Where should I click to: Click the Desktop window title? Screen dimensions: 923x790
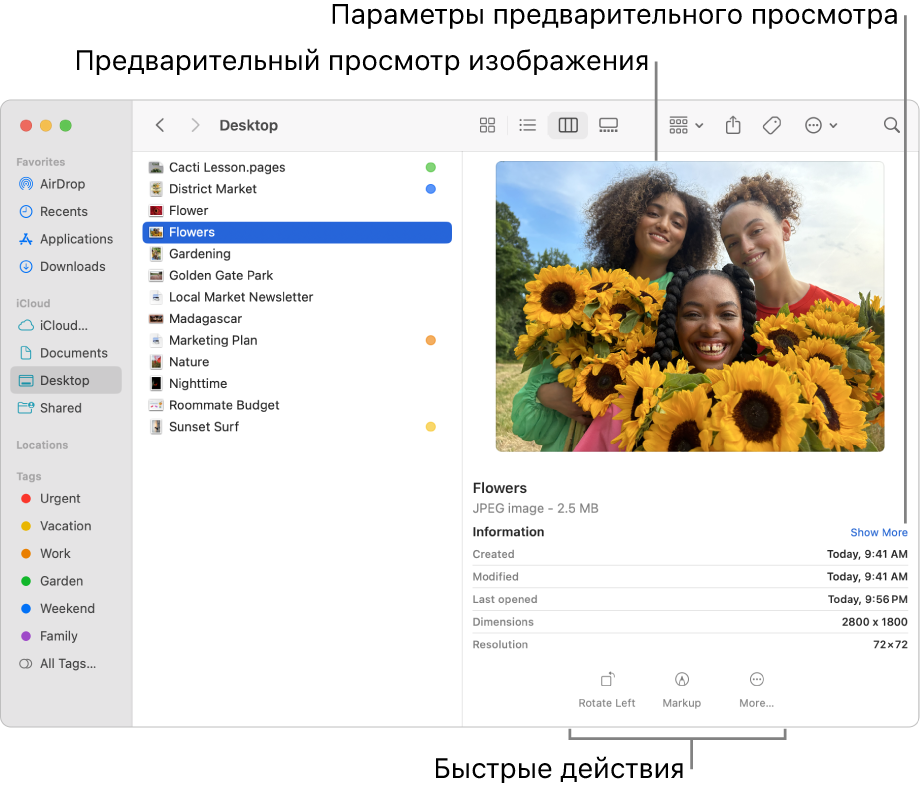pyautogui.click(x=248, y=125)
